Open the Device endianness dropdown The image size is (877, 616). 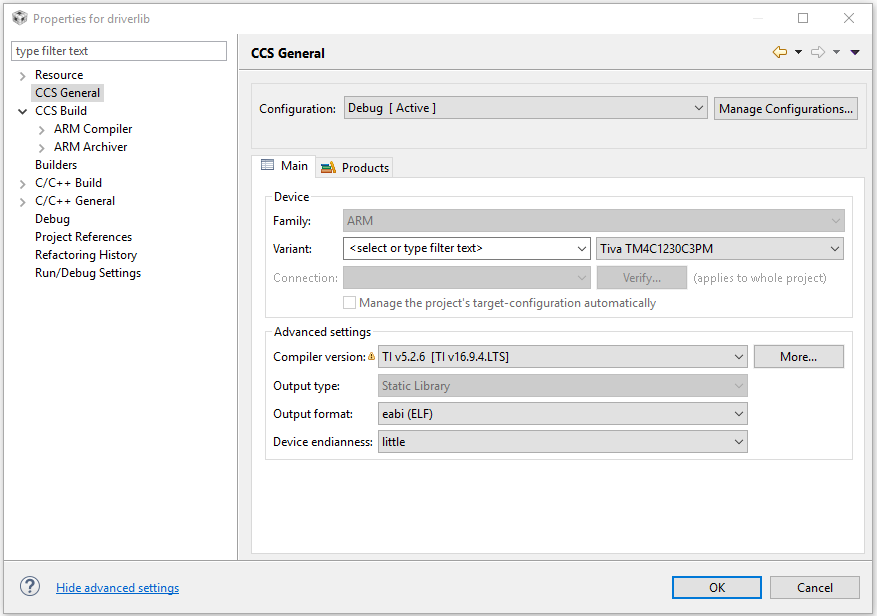click(x=563, y=441)
